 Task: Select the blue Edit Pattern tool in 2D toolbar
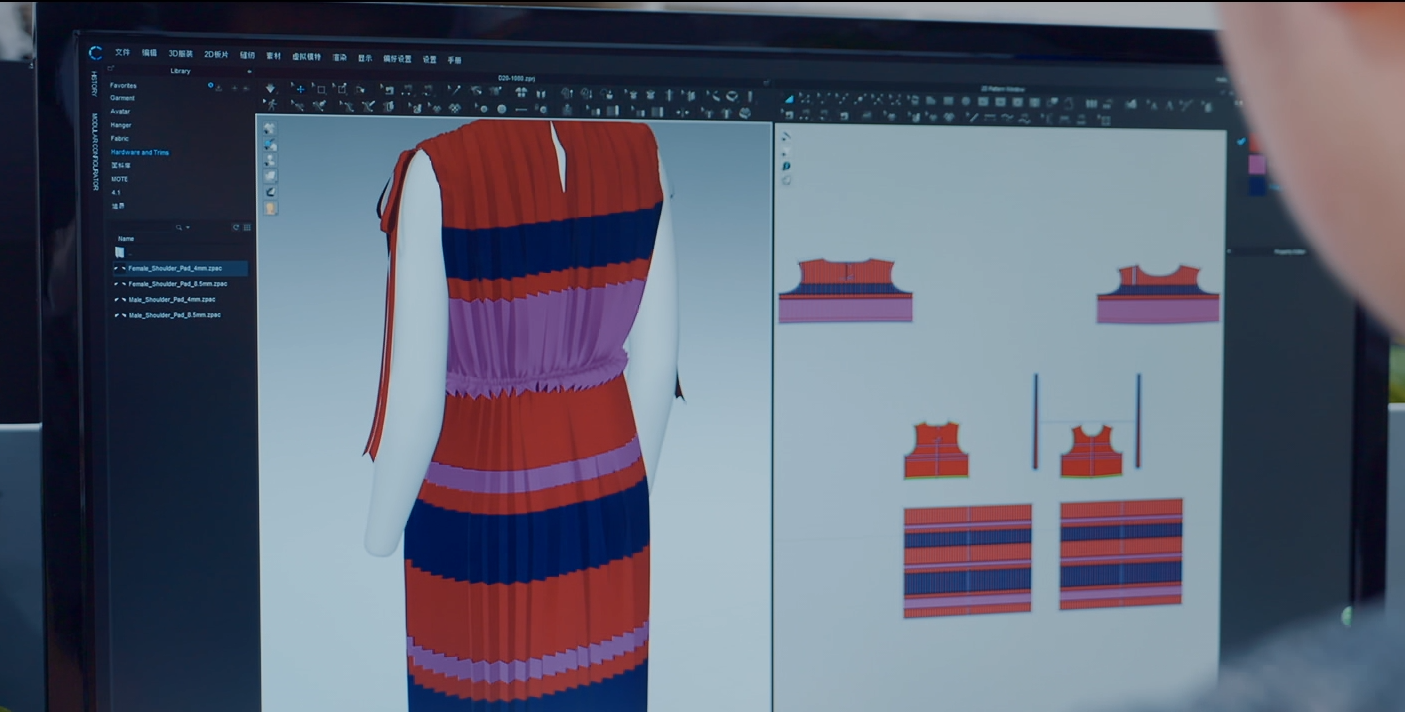click(788, 99)
